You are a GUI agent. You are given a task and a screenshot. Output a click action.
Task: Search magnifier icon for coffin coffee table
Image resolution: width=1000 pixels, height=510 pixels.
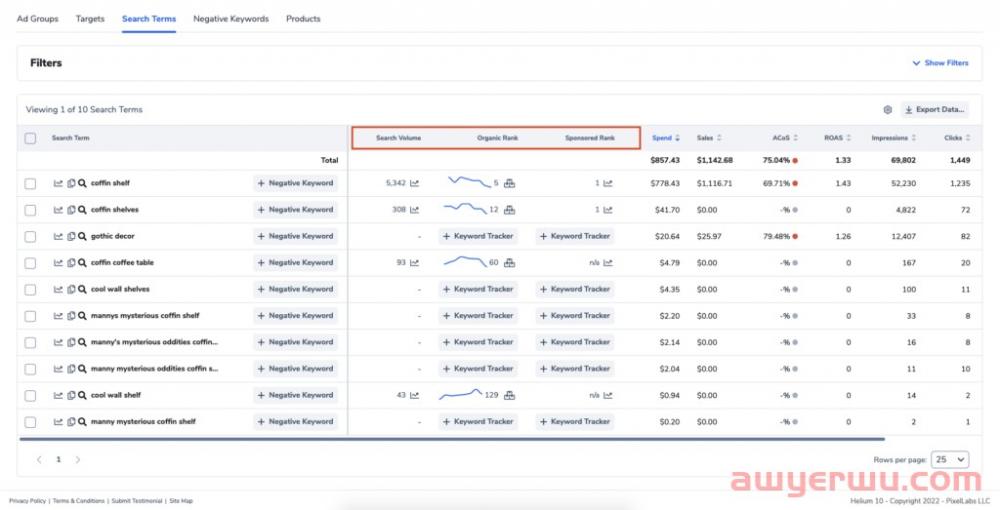[x=82, y=263]
